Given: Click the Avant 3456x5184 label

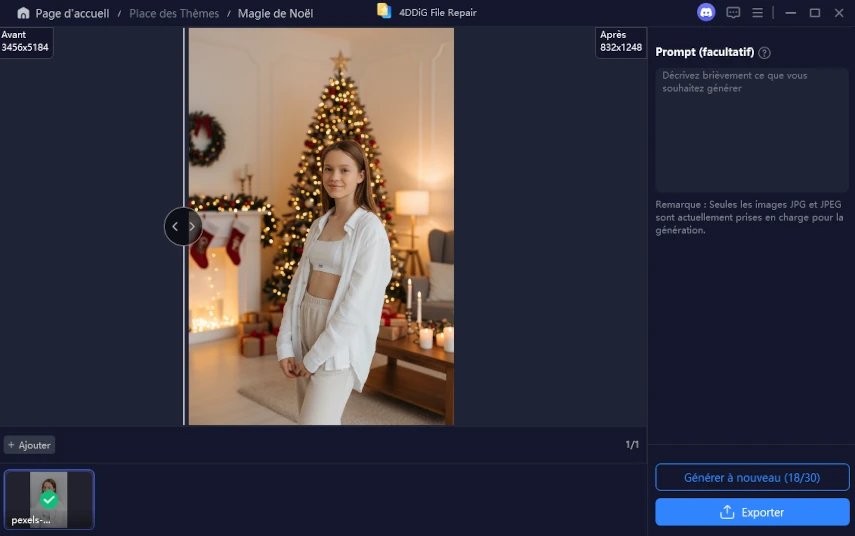Looking at the screenshot, I should click(x=25, y=41).
